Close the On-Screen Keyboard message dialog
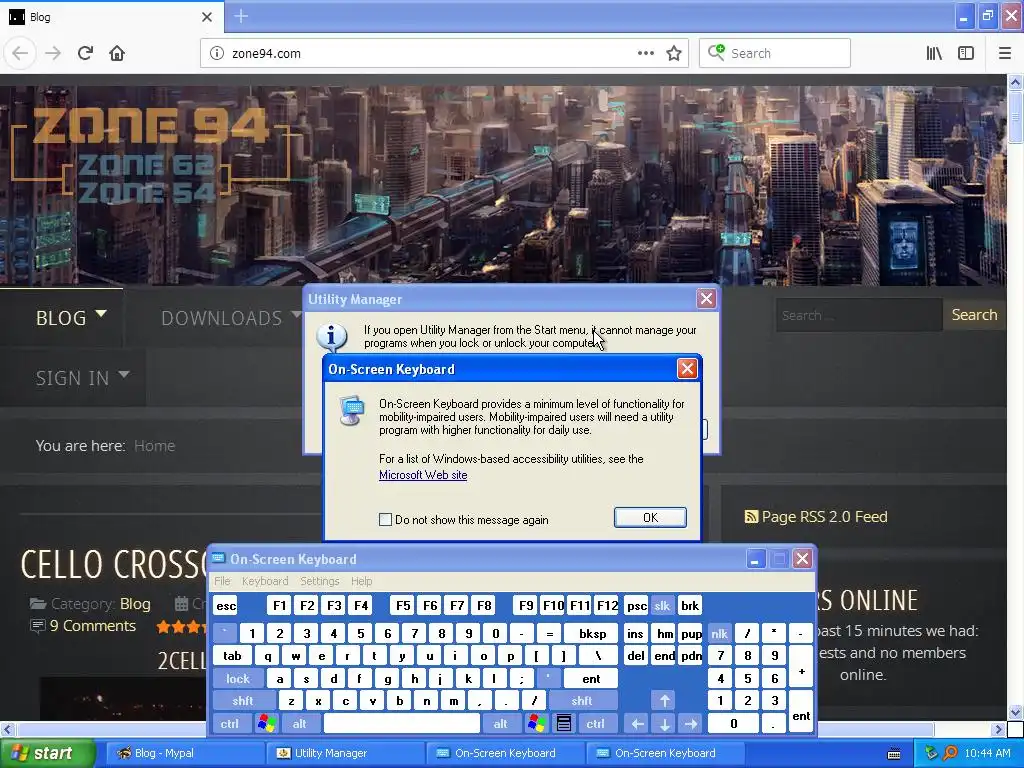Viewport: 1024px width, 768px height. (x=687, y=369)
